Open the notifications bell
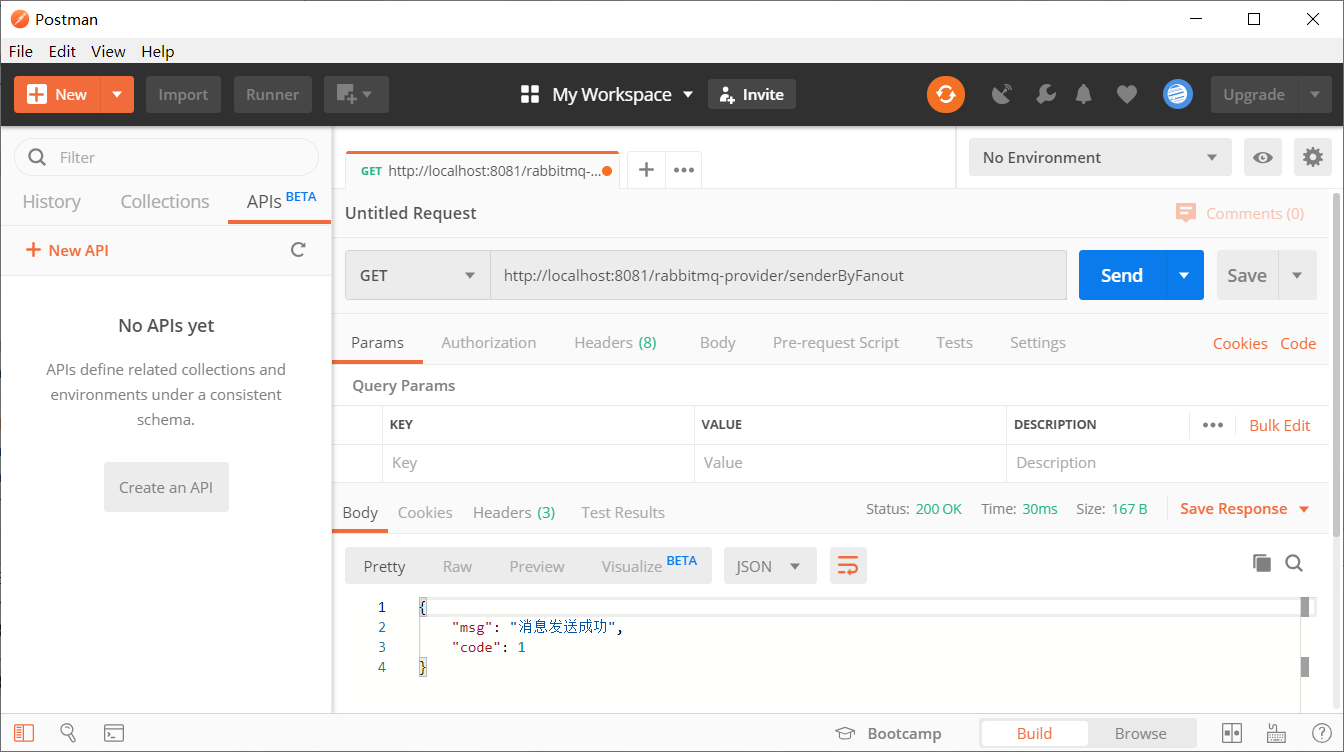The height and width of the screenshot is (752, 1344). [1084, 95]
